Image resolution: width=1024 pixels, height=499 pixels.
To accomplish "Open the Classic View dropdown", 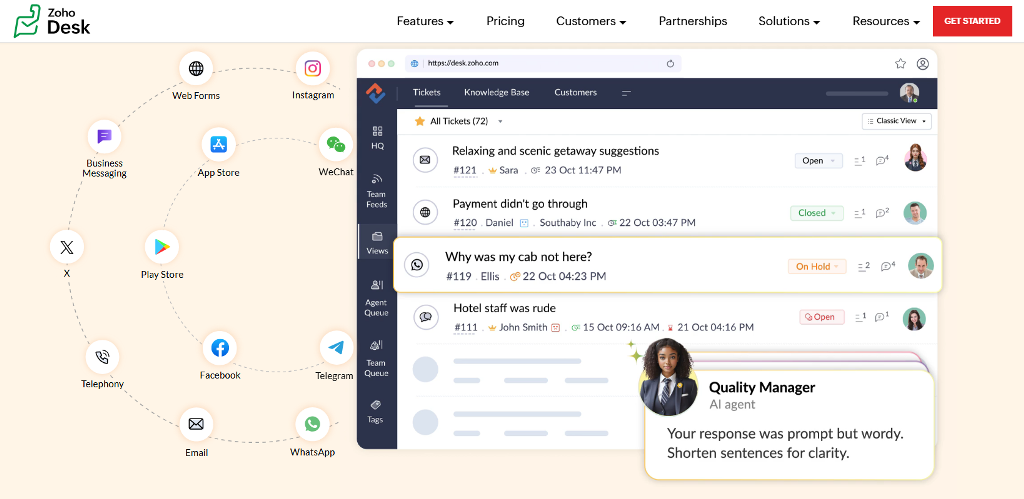I will tap(897, 121).
